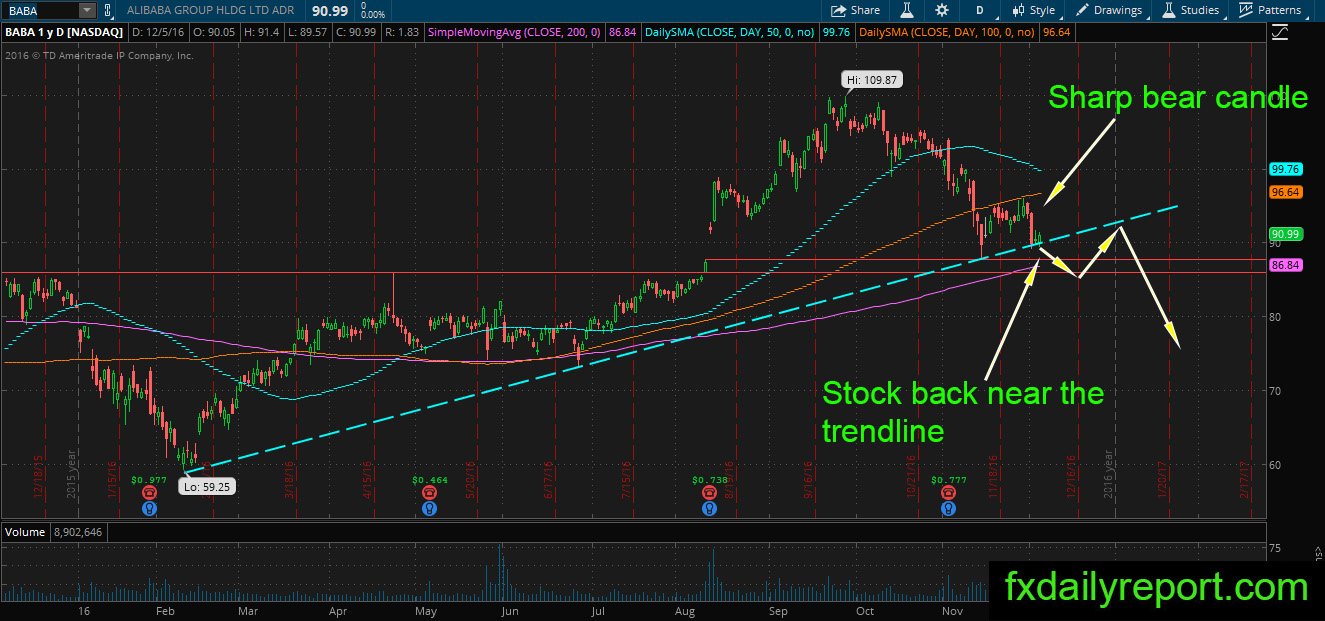Viewport: 1325px width, 621px height.
Task: Open the Drawings menu
Action: [x=1109, y=10]
